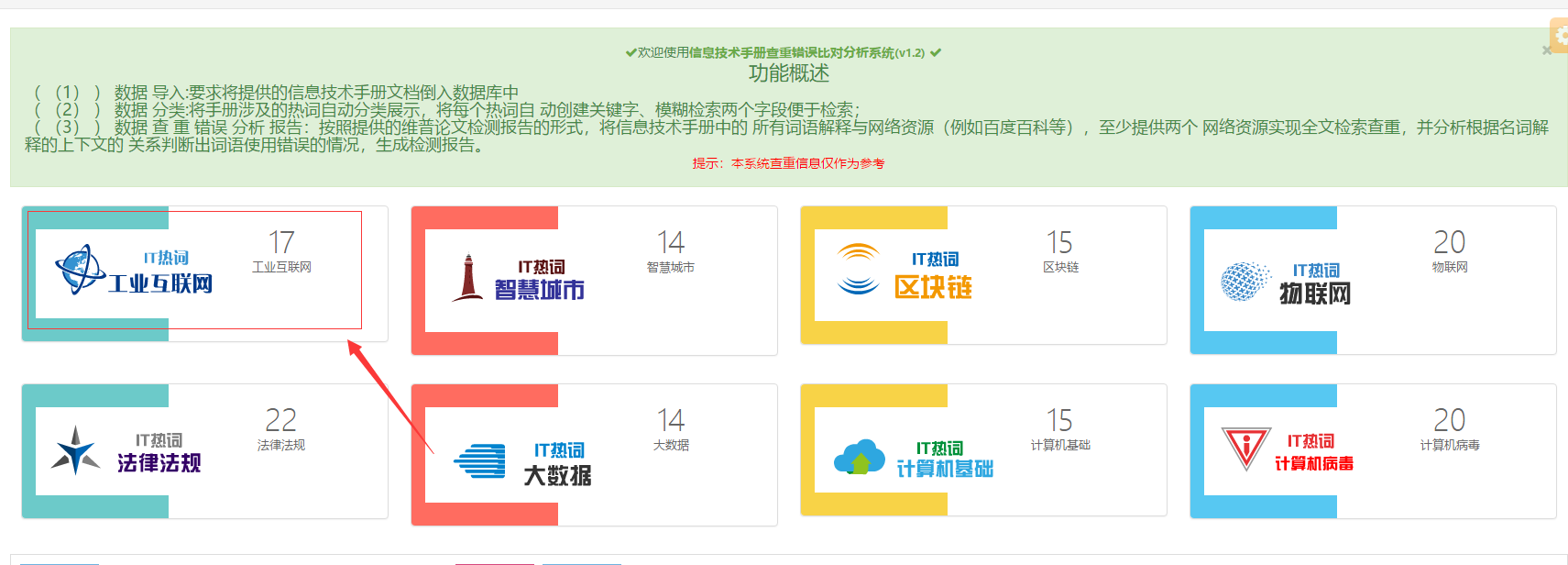
Task: Select the small 区块链 category label
Action: (1060, 267)
